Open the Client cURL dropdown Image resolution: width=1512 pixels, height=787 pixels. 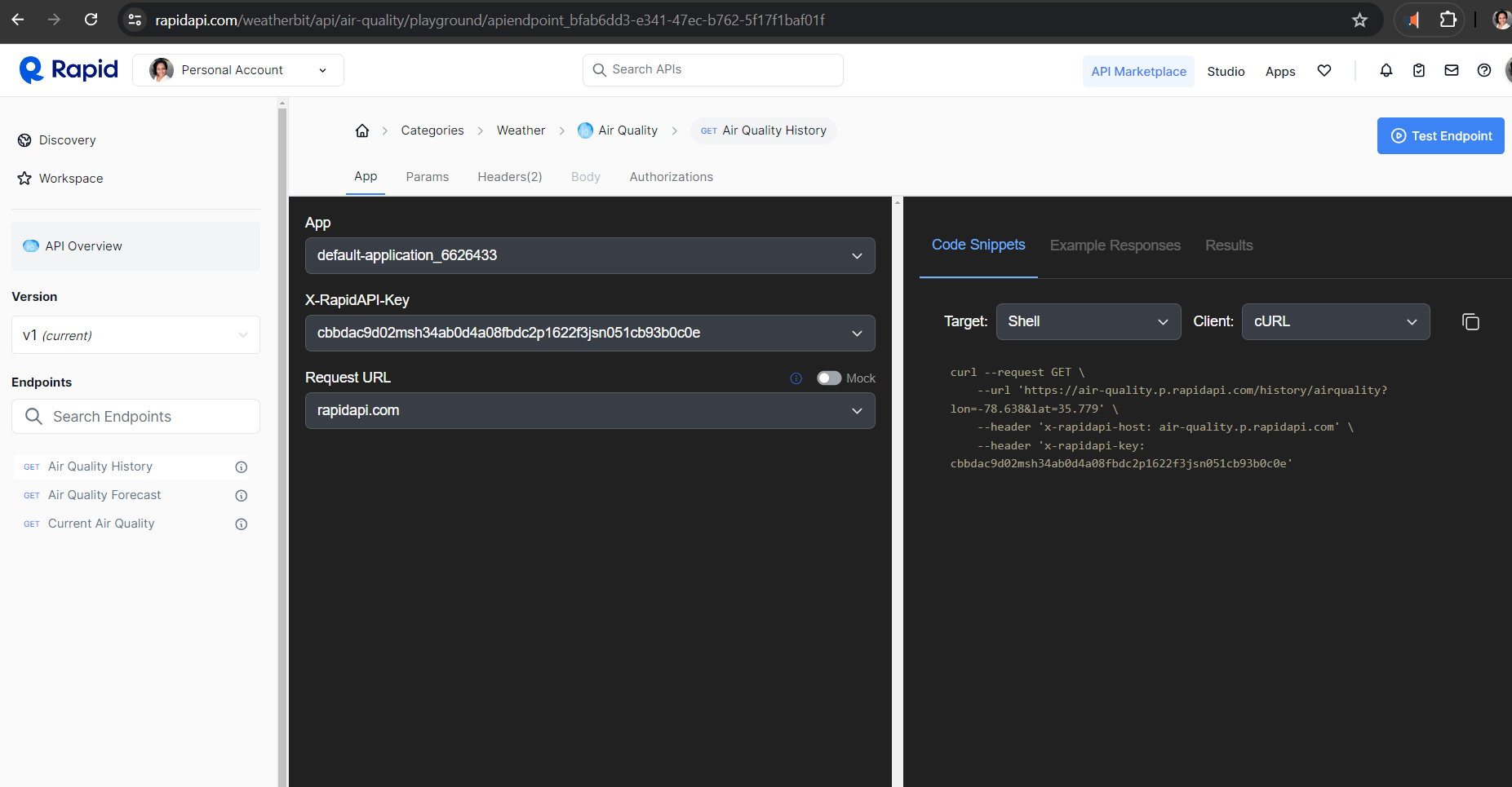pyautogui.click(x=1336, y=322)
